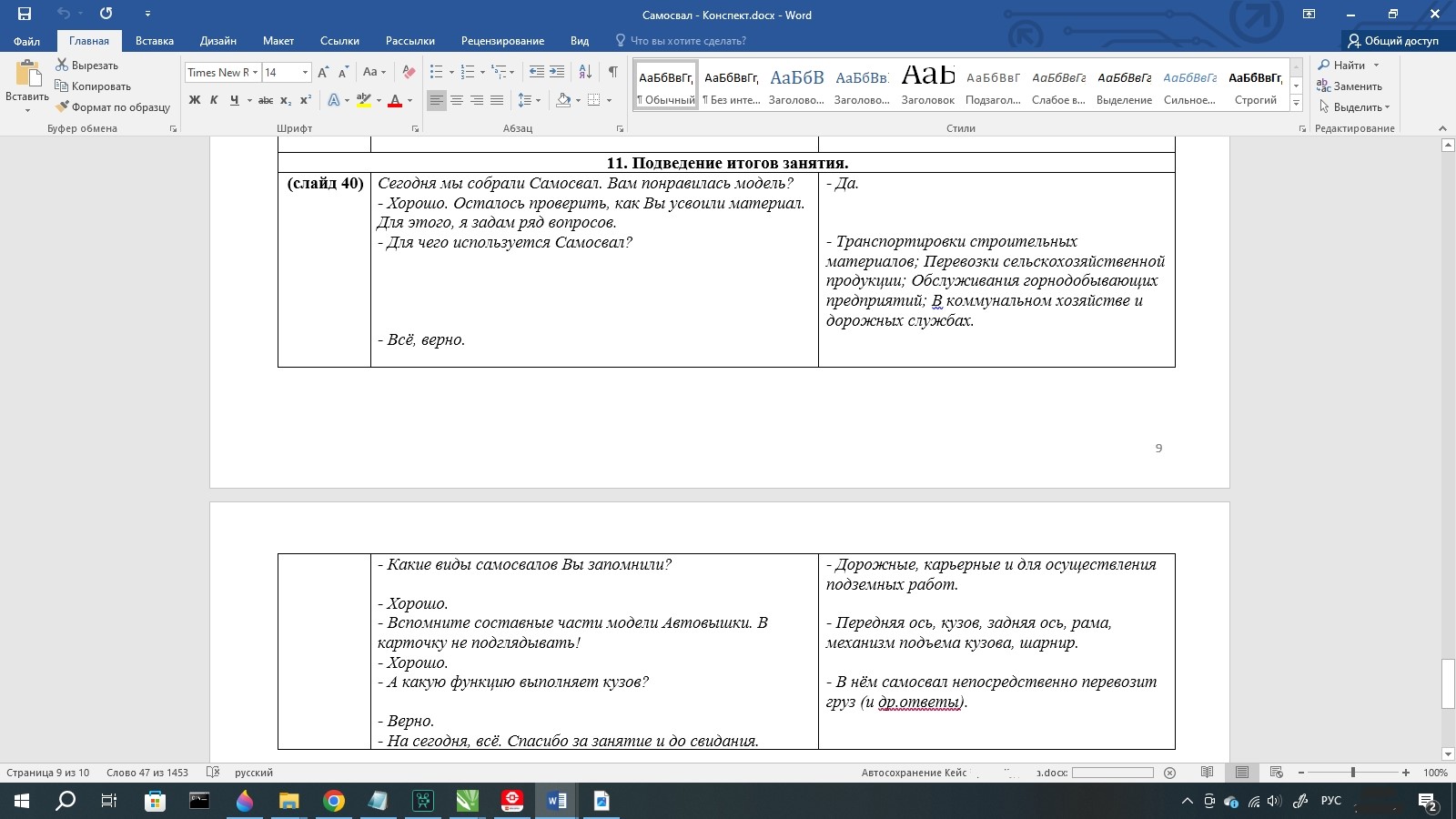Click the Save floppy disk icon
This screenshot has width=1456, height=819.
click(x=25, y=14)
